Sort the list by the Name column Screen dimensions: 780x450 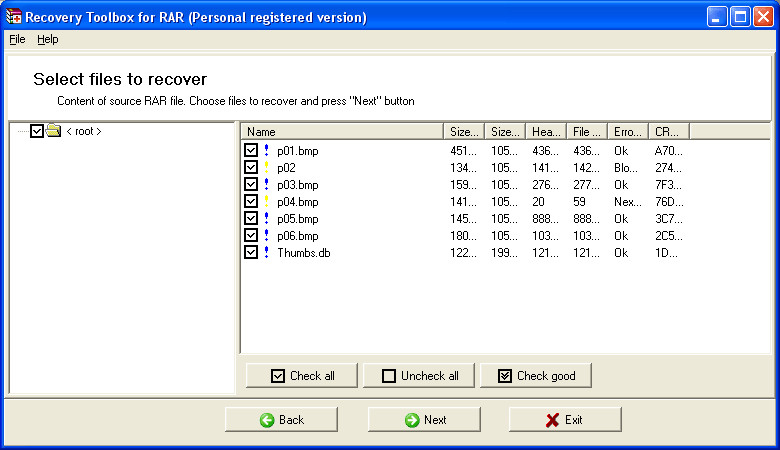point(342,132)
